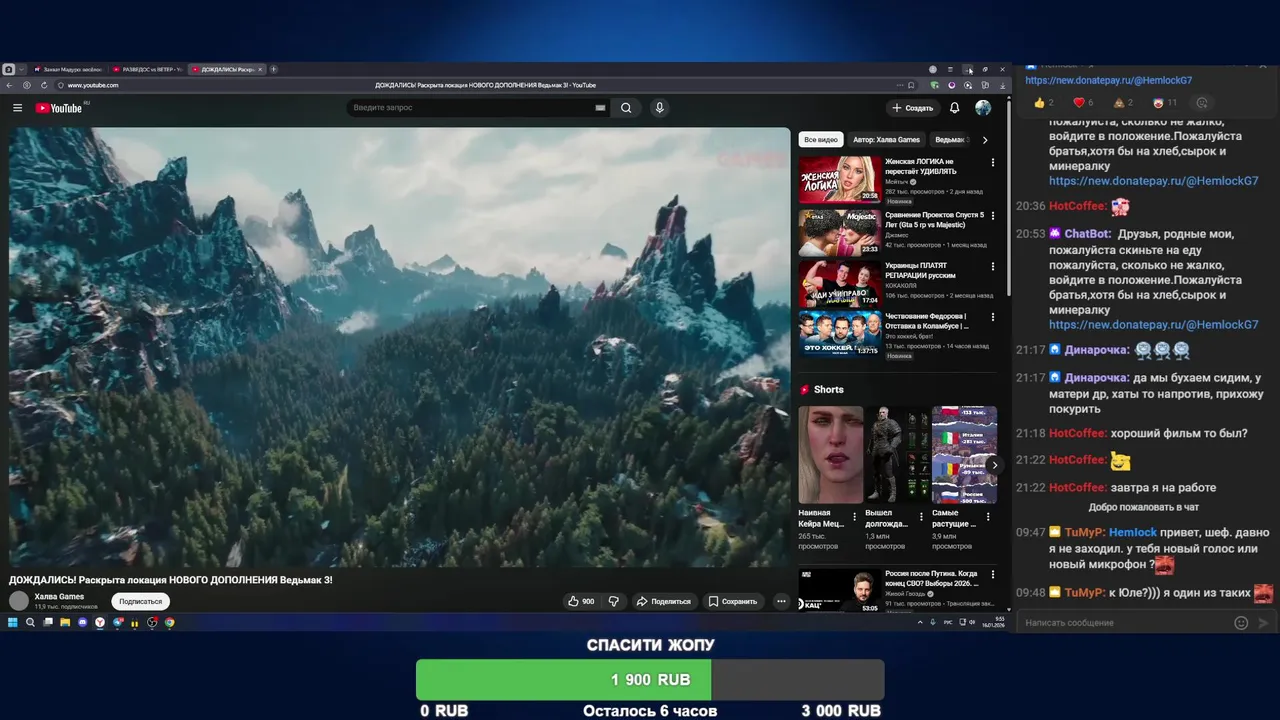
Task: Open the Халва Games channel name
Action: coord(59,596)
